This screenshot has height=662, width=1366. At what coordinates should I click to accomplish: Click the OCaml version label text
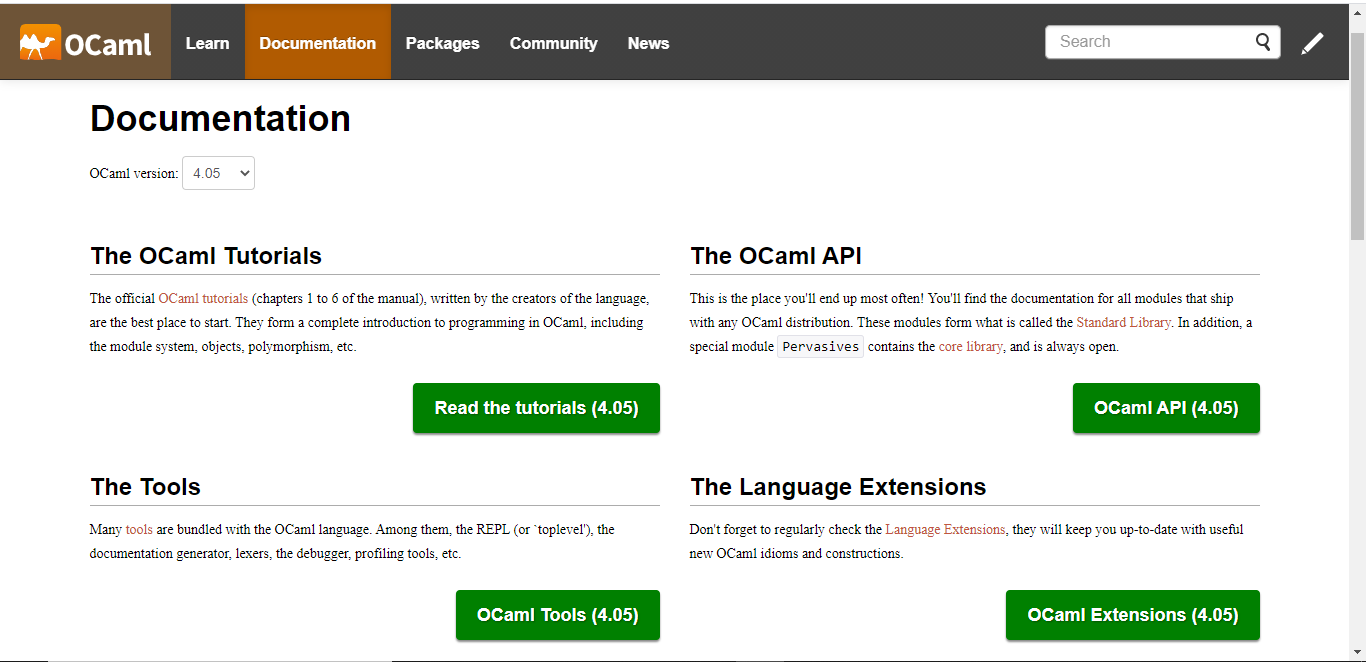tap(134, 173)
